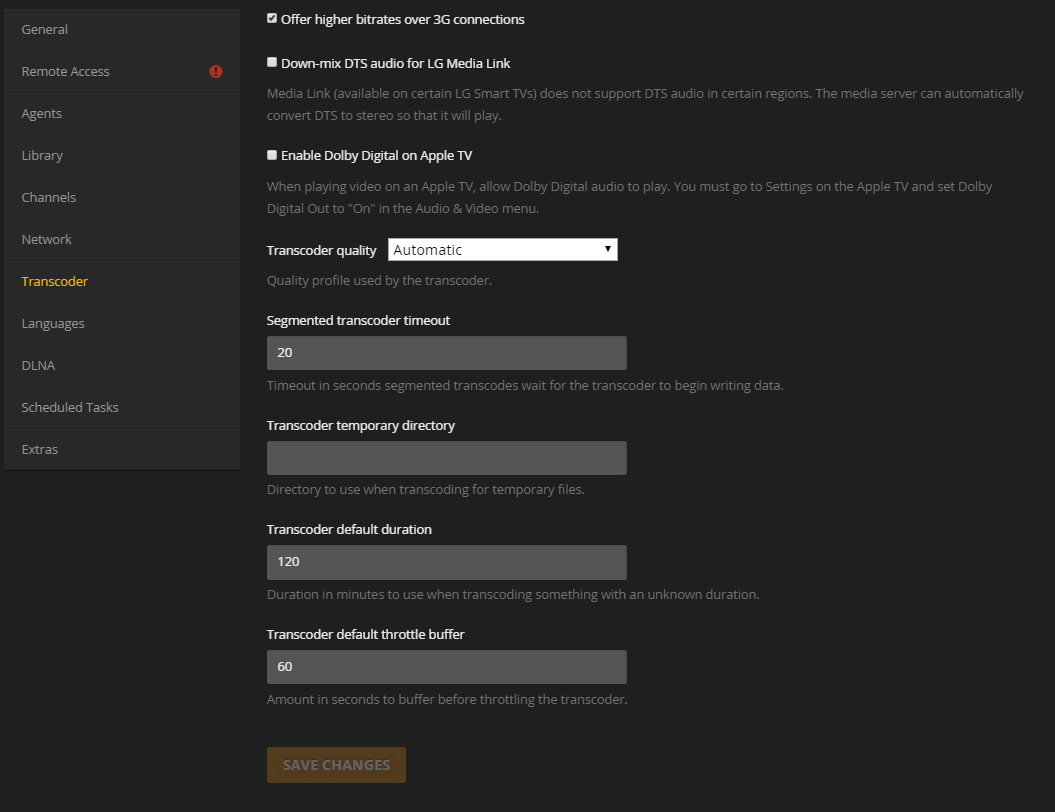Image resolution: width=1055 pixels, height=812 pixels.
Task: Open Scheduled Tasks settings
Action: point(70,408)
